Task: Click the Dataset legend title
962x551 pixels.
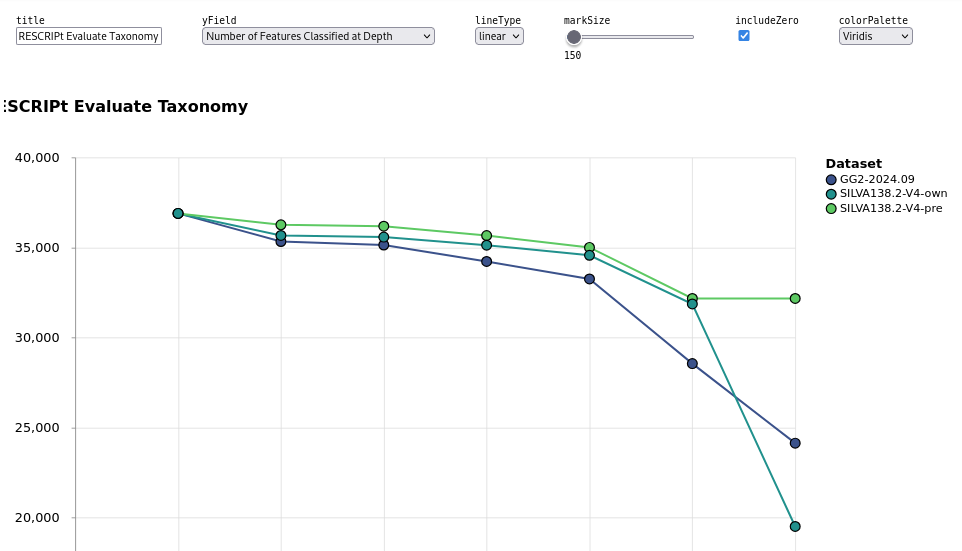Action: (x=853, y=164)
